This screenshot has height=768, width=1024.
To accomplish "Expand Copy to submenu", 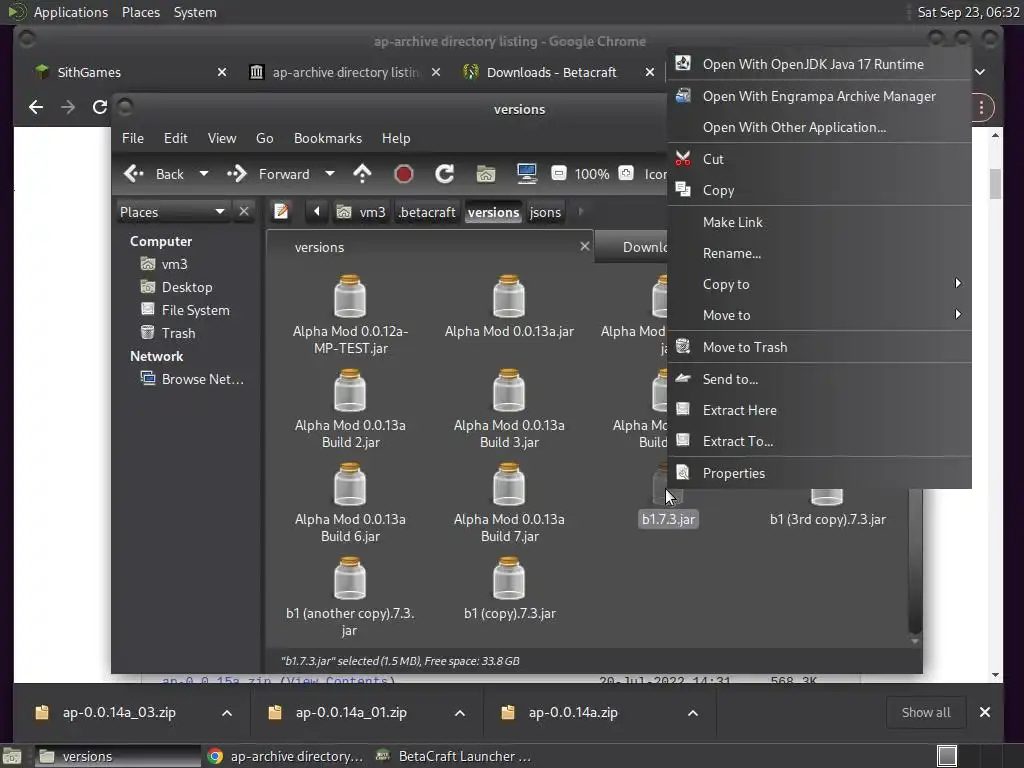I will point(819,284).
